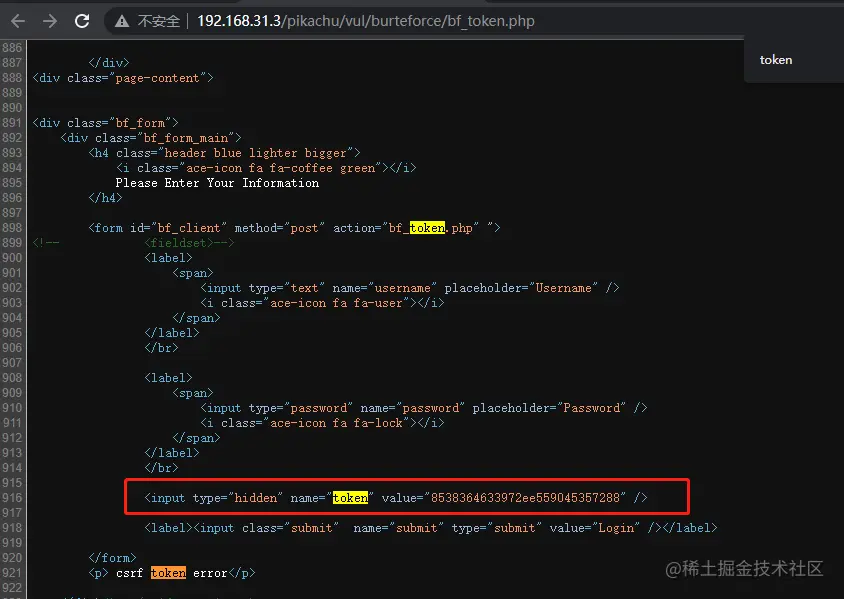Click the commented-out 'fieldset' text
Image resolution: width=844 pixels, height=599 pixels.
click(178, 243)
